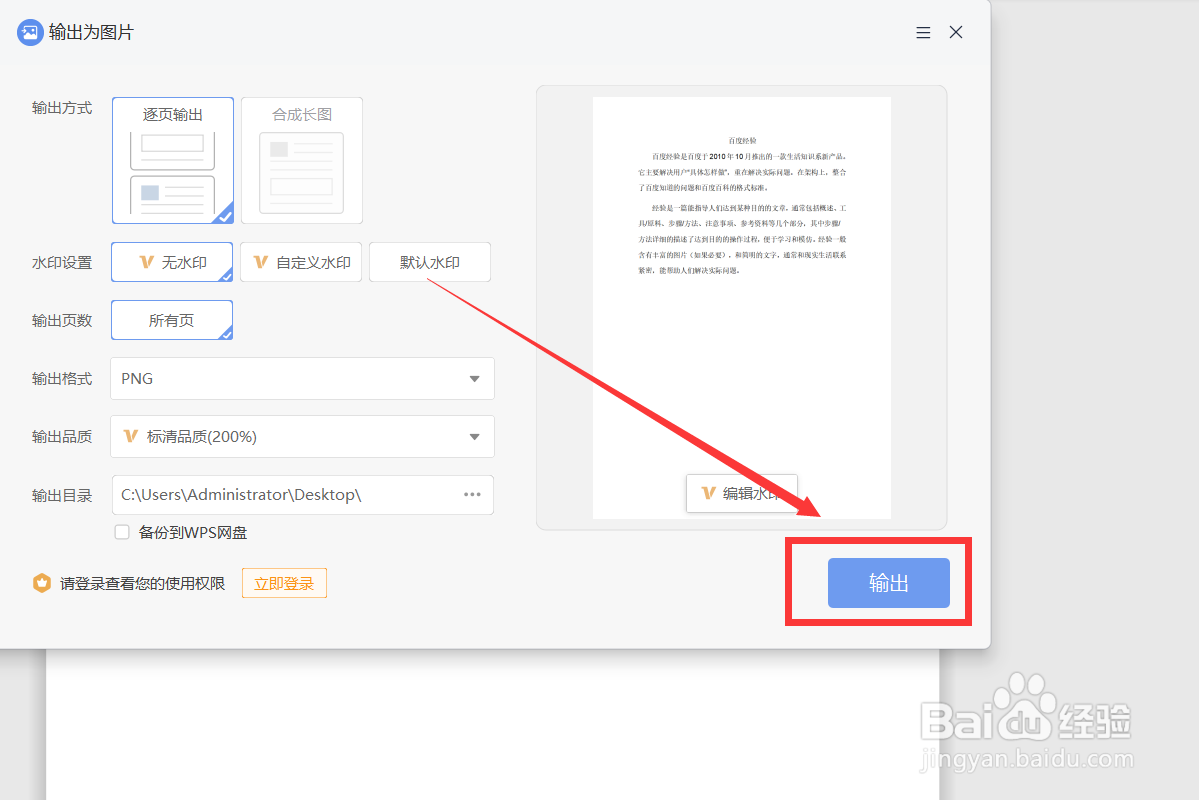
Task: Click the 输出为图片 app icon in title bar
Action: pos(30,32)
